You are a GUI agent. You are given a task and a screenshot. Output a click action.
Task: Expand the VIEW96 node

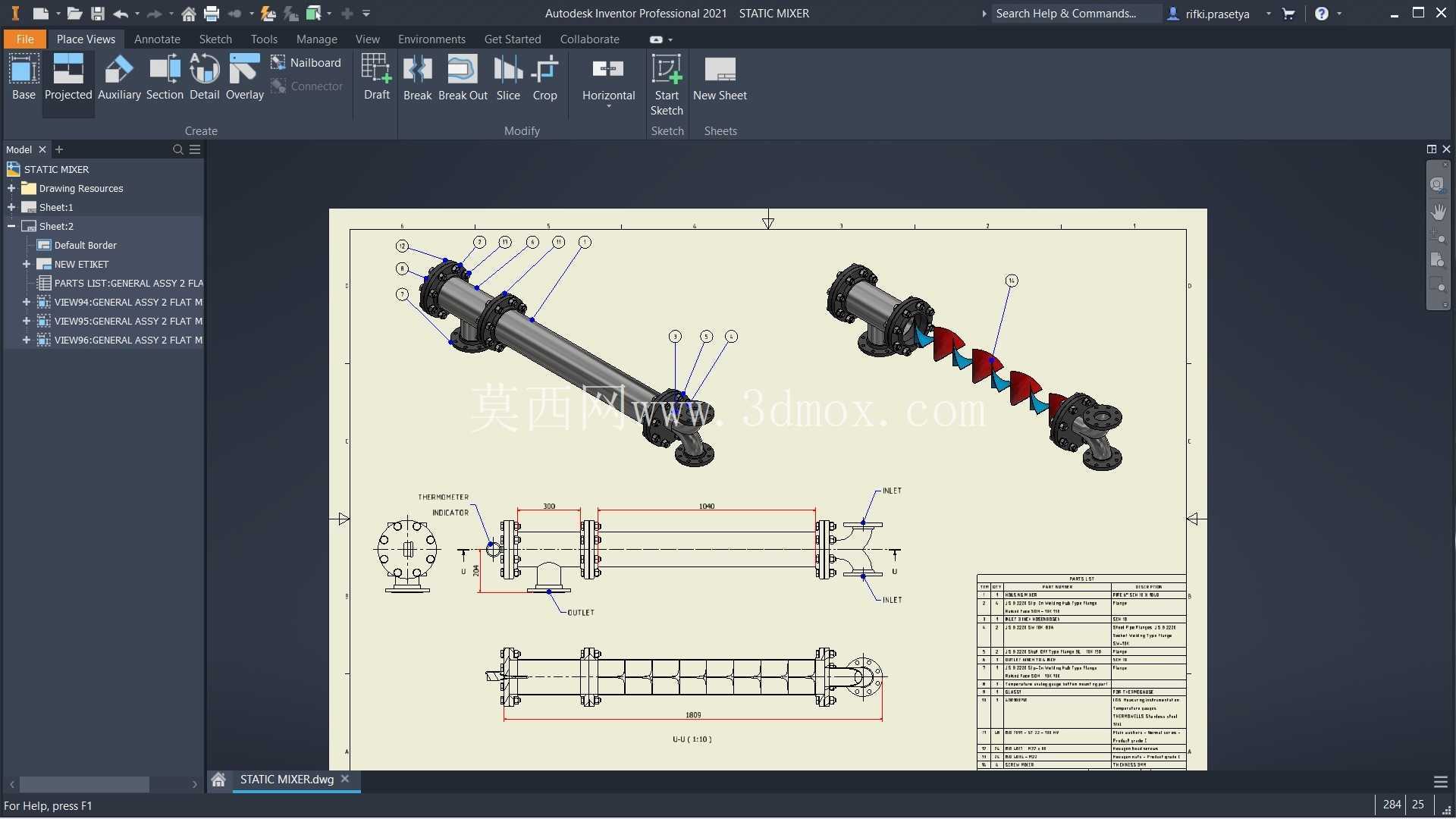[27, 340]
